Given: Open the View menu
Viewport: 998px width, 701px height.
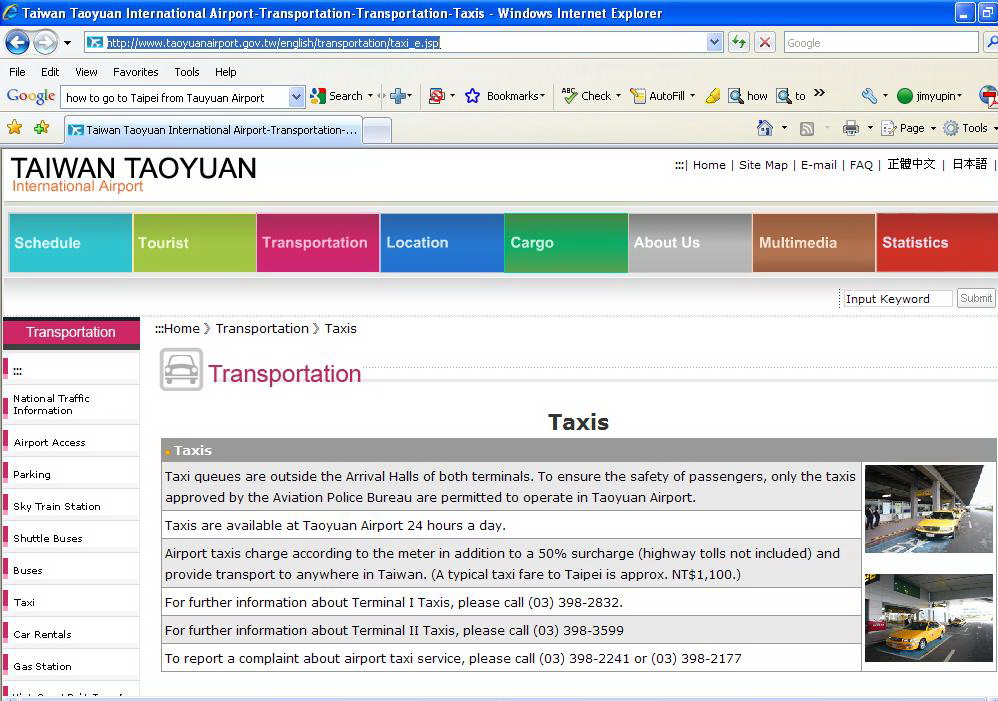Looking at the screenshot, I should 86,72.
